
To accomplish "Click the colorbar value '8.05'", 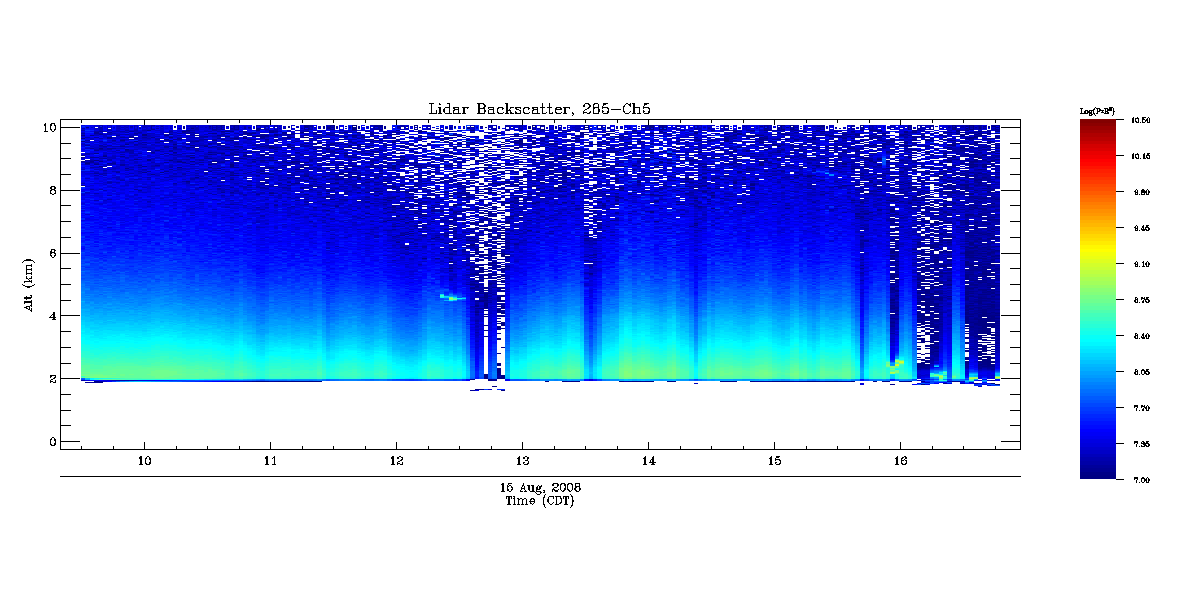I will (1141, 372).
